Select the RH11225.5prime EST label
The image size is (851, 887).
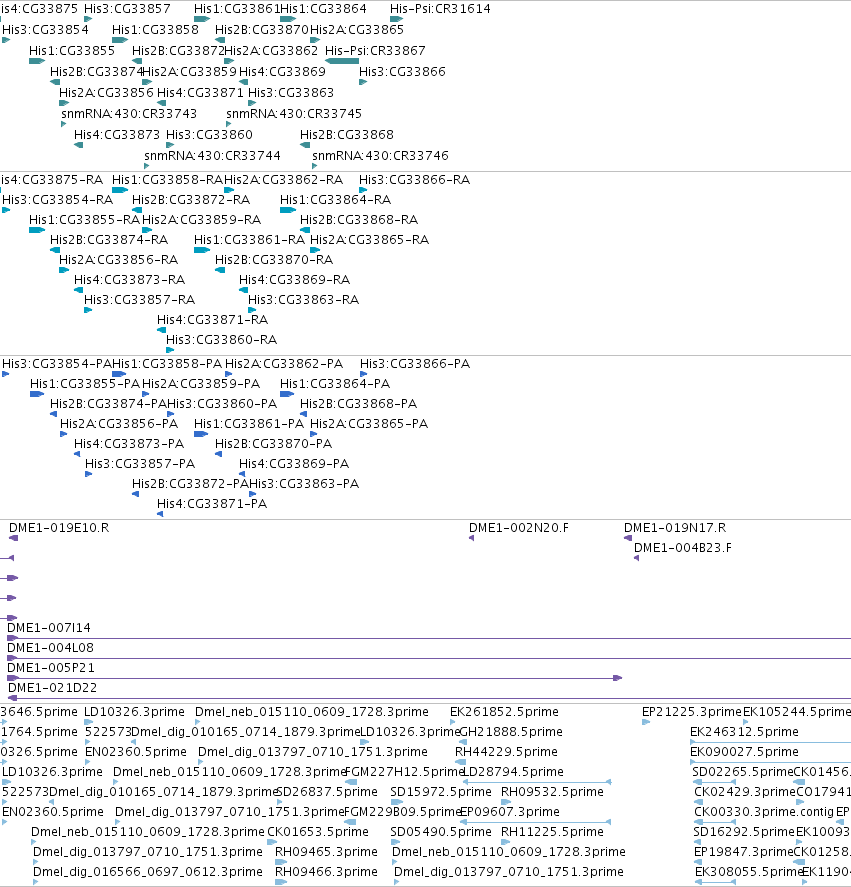552,831
